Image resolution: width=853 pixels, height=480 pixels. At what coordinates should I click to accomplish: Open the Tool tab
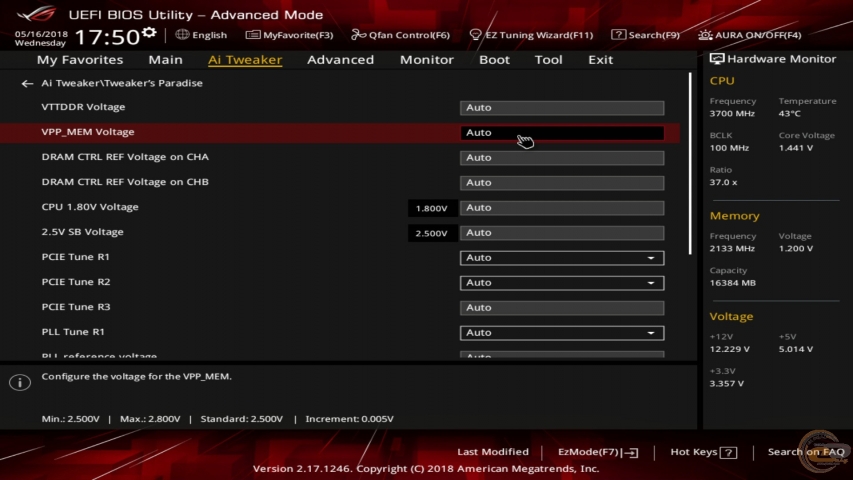pyautogui.click(x=548, y=60)
